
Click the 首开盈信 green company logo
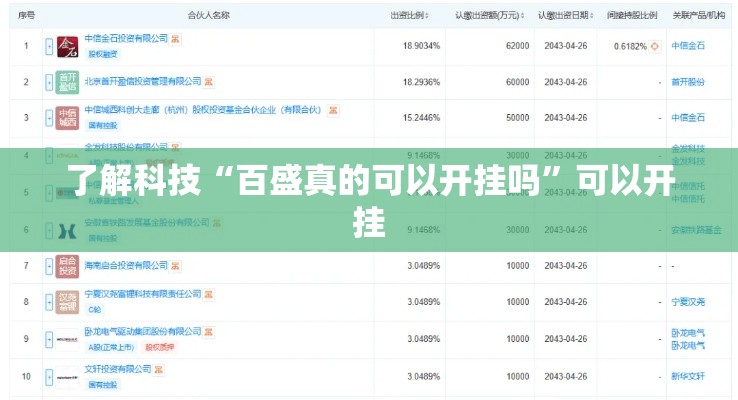67,82
